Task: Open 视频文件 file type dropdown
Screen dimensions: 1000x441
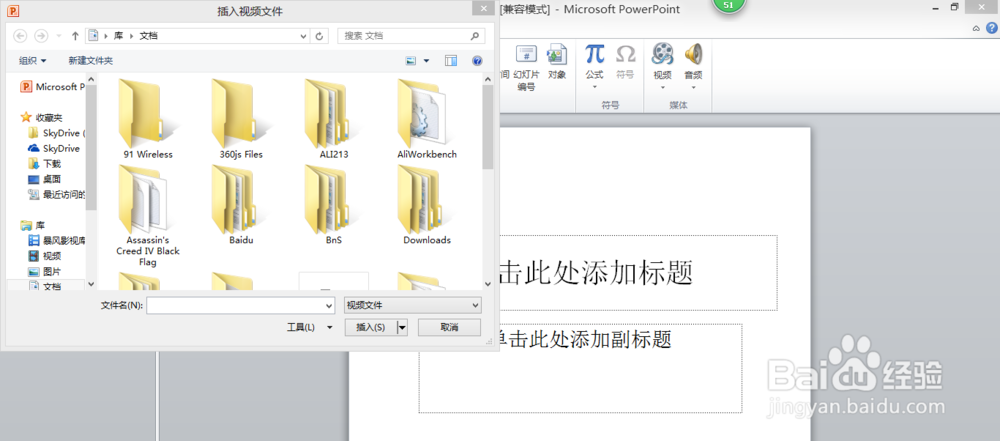Action: tap(413, 306)
